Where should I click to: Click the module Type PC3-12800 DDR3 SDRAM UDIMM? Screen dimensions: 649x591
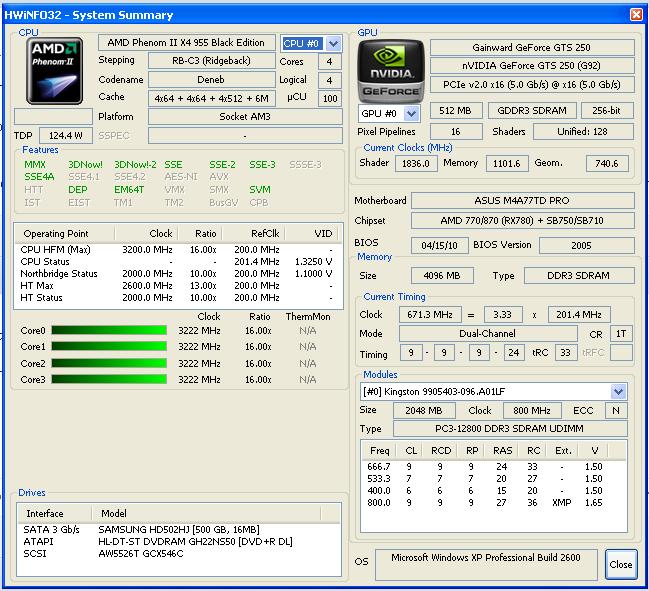point(510,429)
